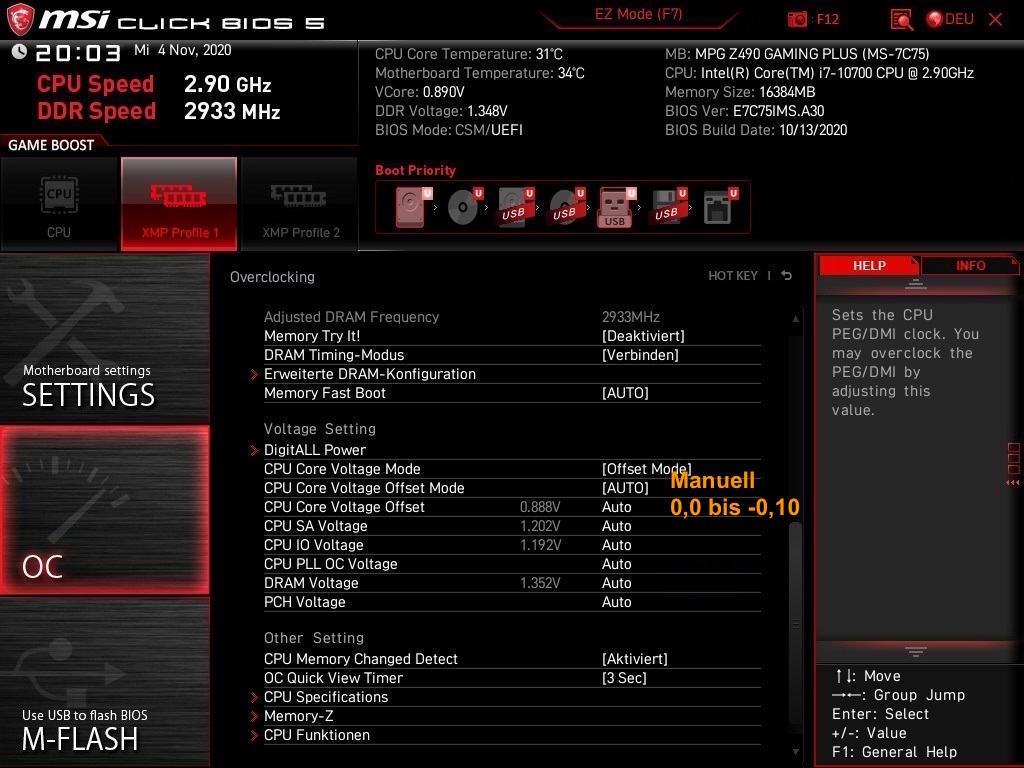Open the SETTINGS motherboard section

click(104, 338)
